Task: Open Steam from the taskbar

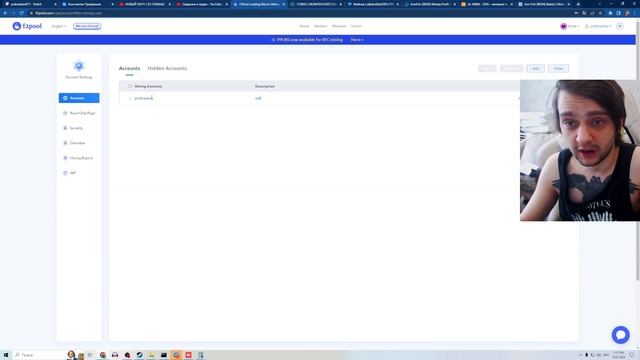Action: pos(139,355)
